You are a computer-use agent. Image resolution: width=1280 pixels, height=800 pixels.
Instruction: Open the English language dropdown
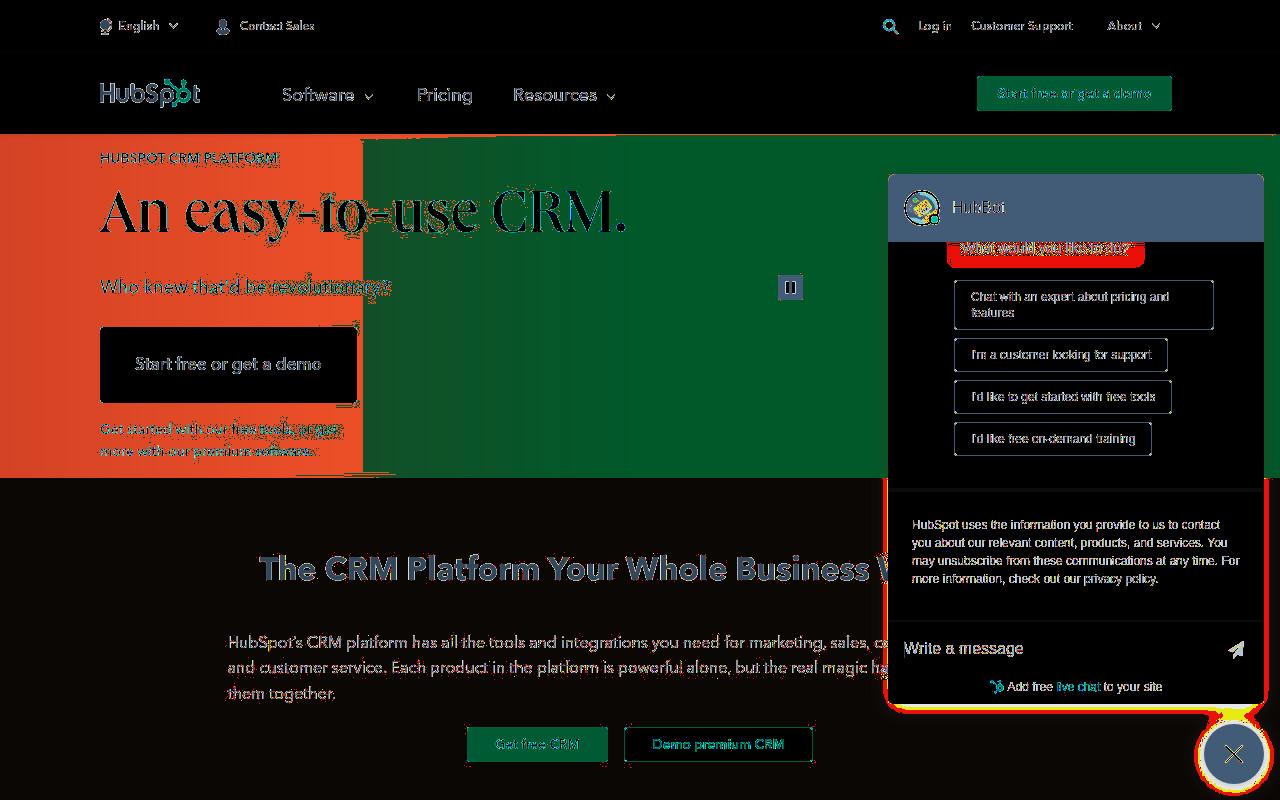pos(140,26)
